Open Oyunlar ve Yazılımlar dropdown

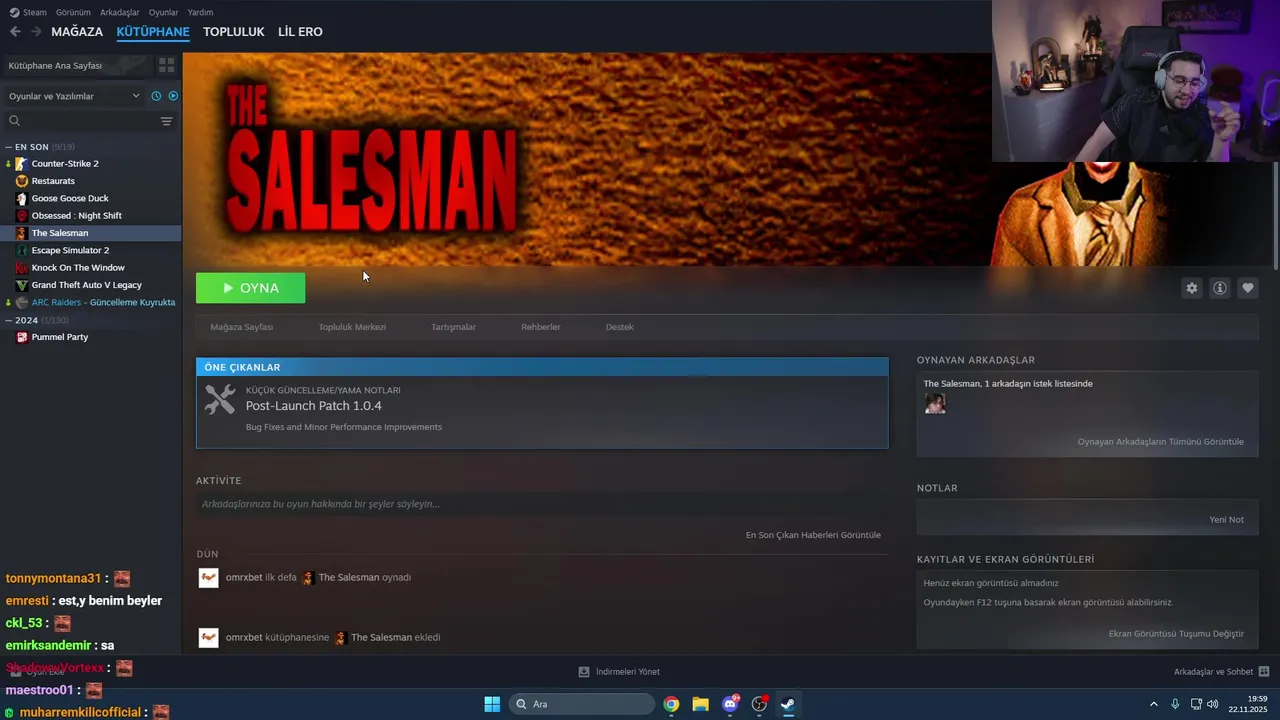pos(74,96)
